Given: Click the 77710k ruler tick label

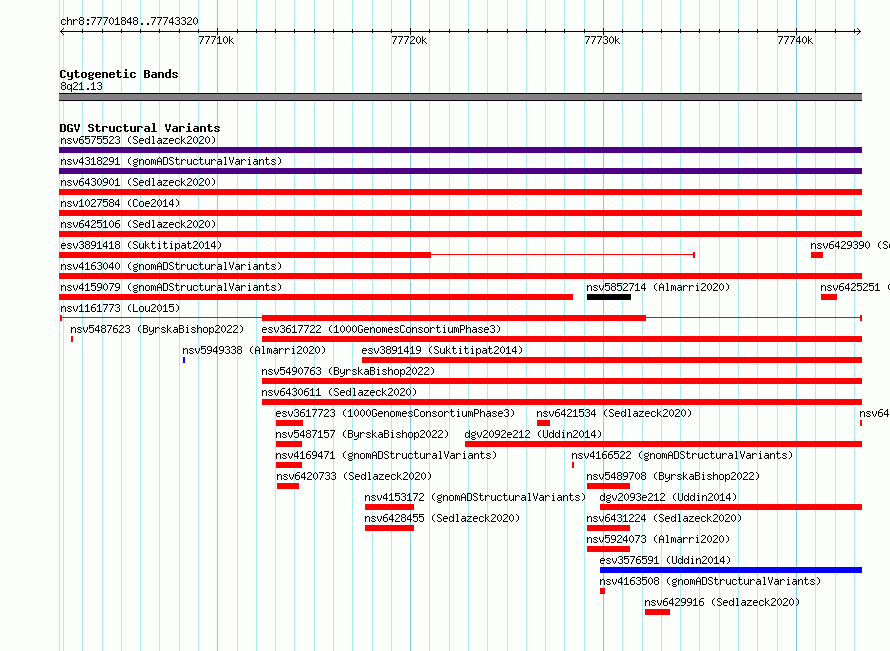Looking at the screenshot, I should coord(216,40).
